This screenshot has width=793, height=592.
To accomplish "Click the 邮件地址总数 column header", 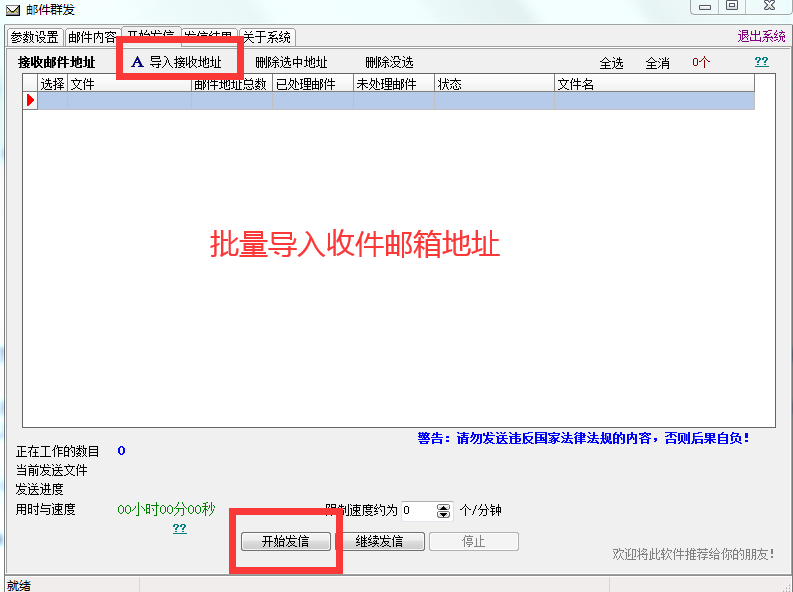I will point(232,84).
